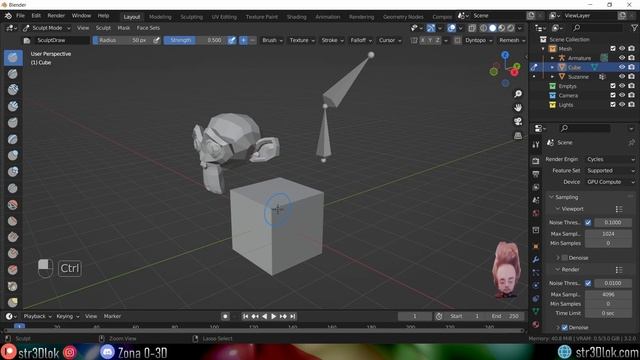The height and width of the screenshot is (360, 640).
Task: Click the outliner filter funnel icon
Action: 634,28
